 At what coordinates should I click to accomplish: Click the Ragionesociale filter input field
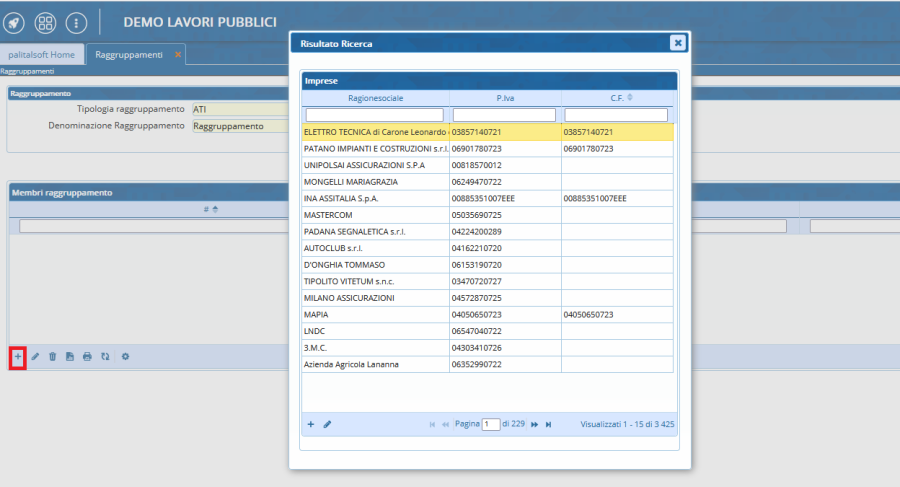point(375,115)
